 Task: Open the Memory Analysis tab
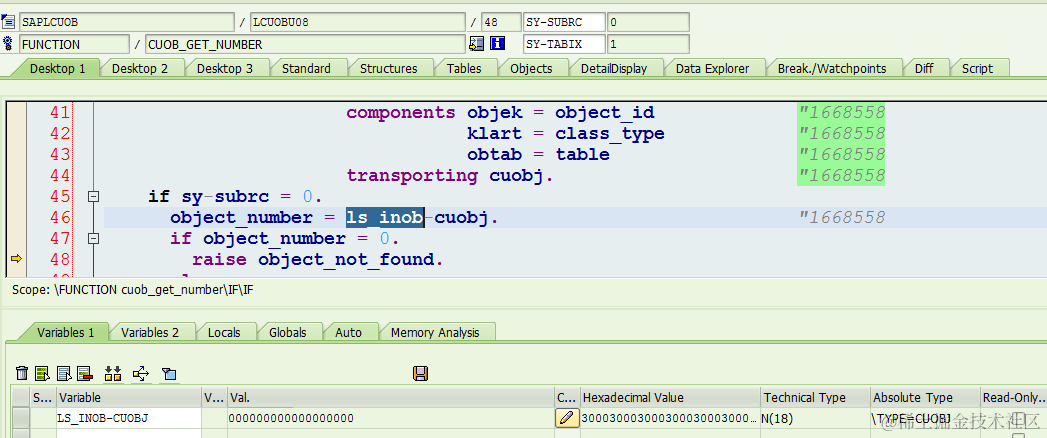[x=435, y=332]
